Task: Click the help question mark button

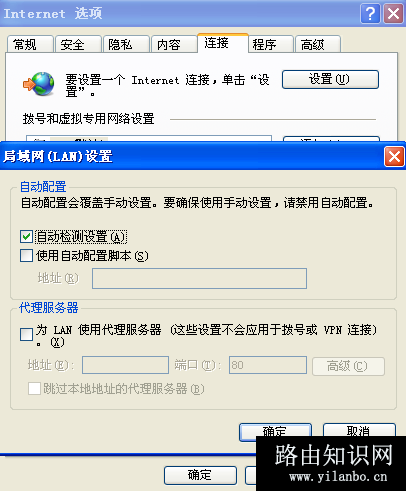Action: click(x=370, y=14)
